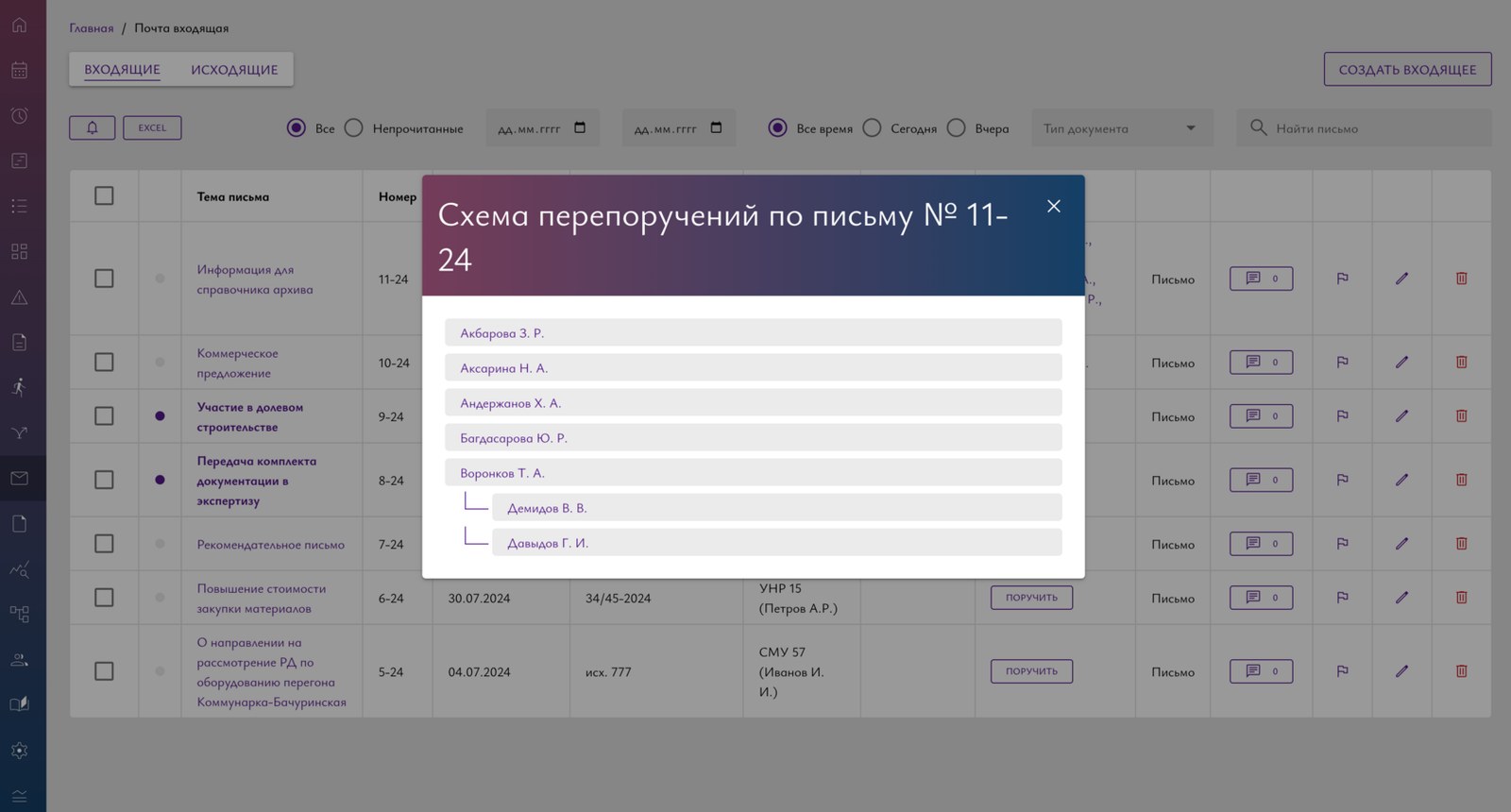Click the edit pencil icon for letter 10-24
This screenshot has width=1511, height=812.
[1401, 363]
